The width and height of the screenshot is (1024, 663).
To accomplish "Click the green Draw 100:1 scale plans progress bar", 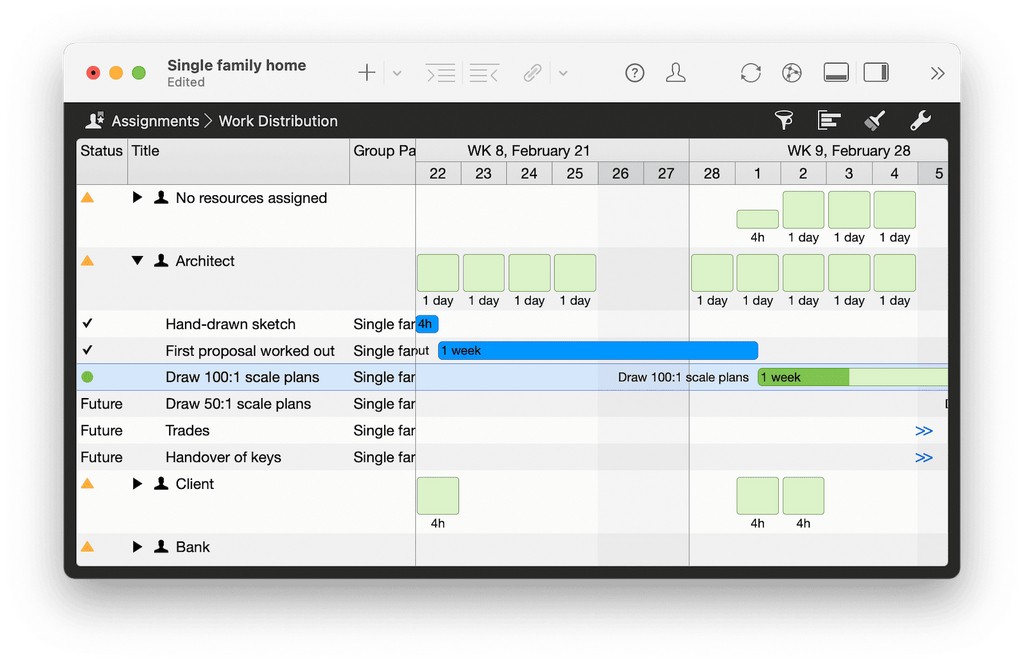I will (803, 377).
